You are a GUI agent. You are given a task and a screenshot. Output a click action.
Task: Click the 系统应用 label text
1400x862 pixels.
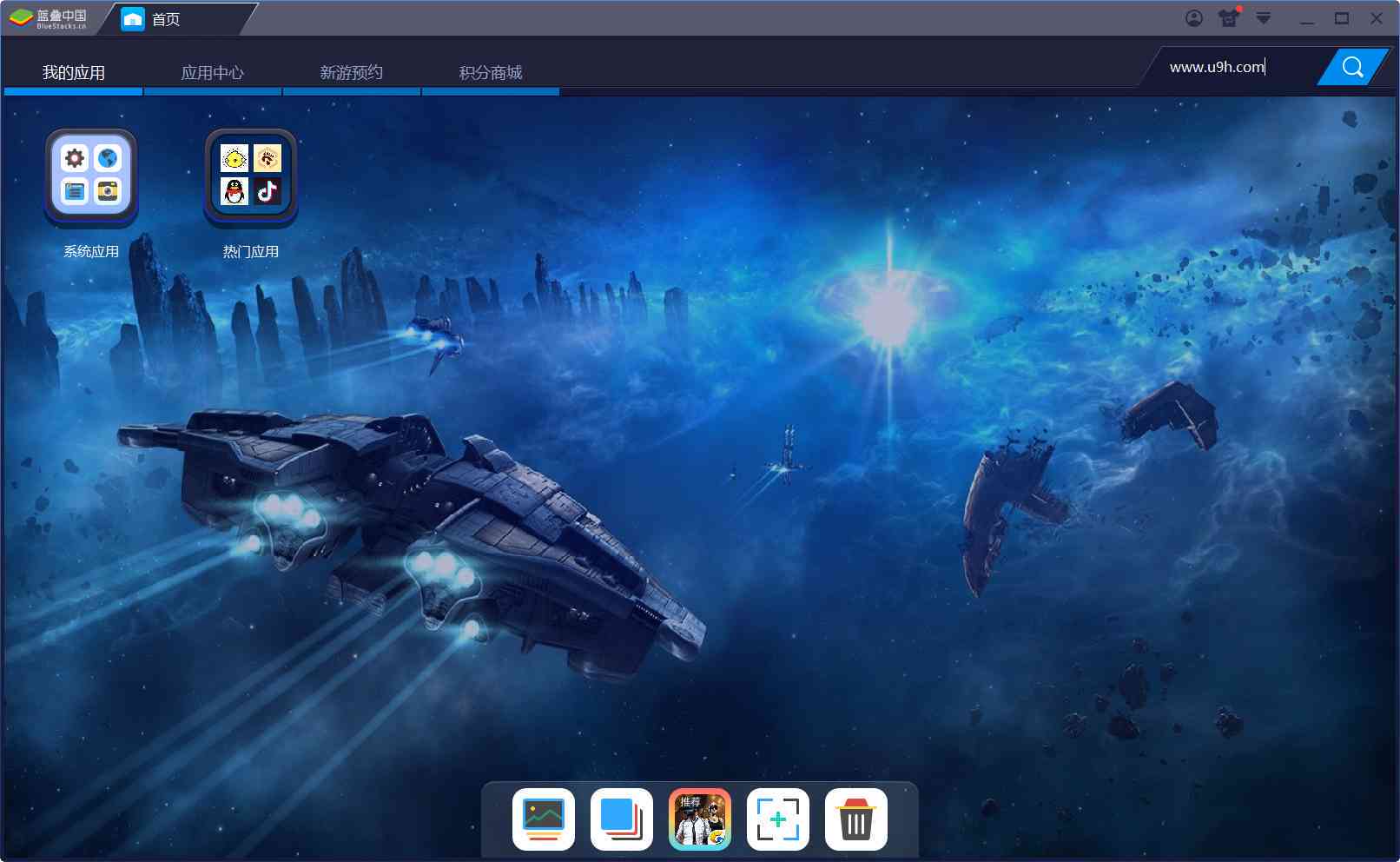pos(91,252)
